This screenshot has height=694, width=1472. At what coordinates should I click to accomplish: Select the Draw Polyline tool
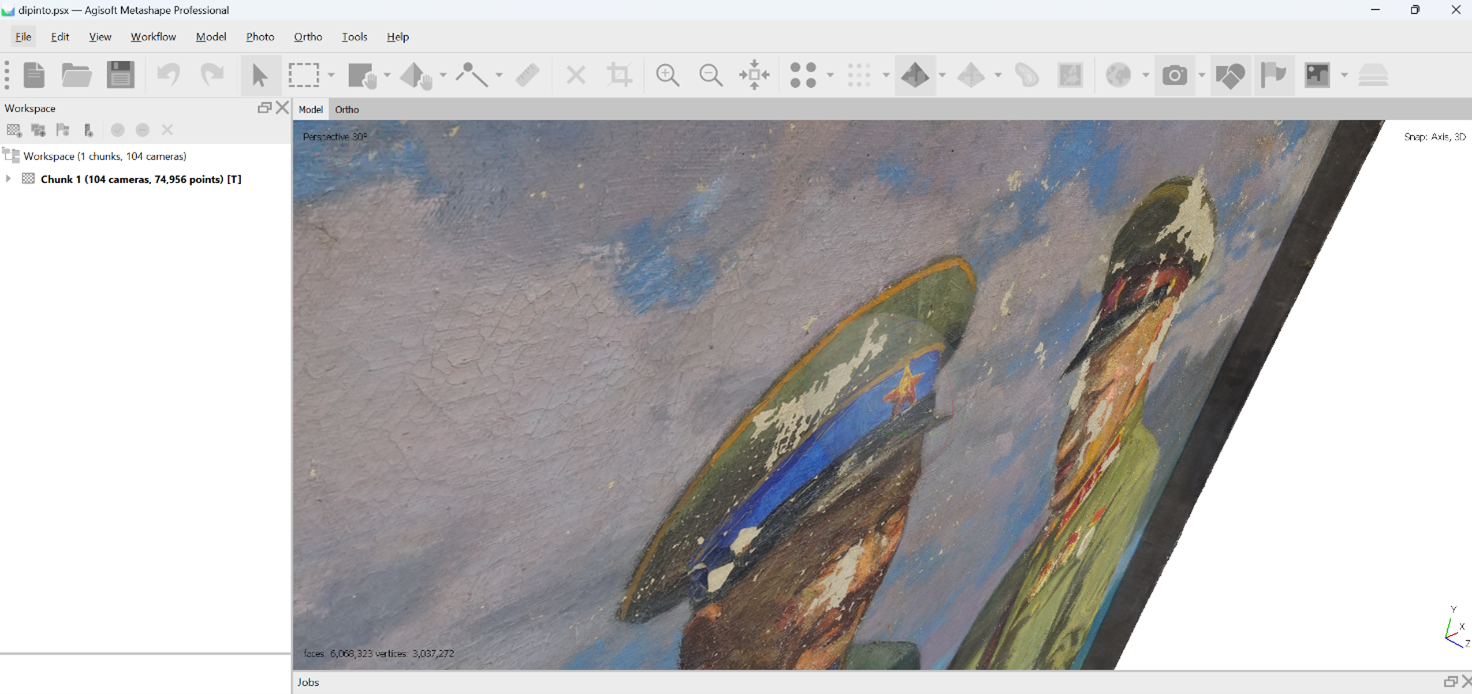coord(472,75)
